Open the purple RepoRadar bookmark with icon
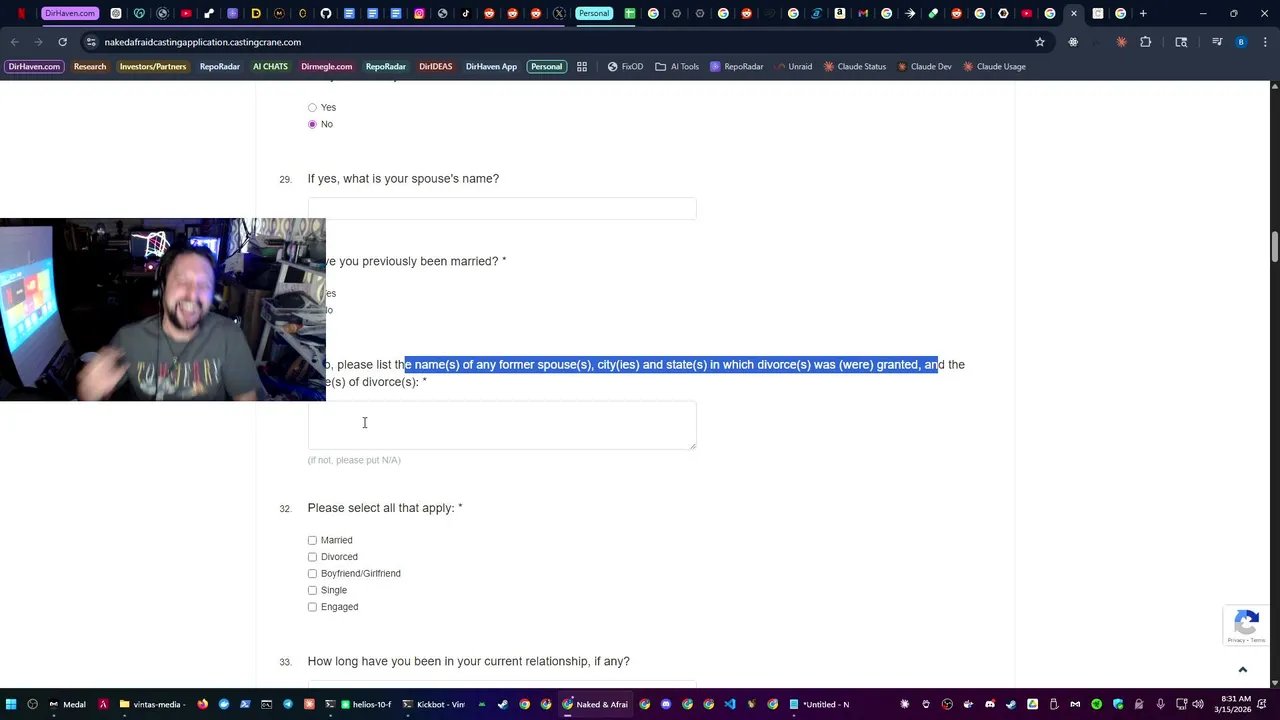1280x720 pixels. click(737, 67)
